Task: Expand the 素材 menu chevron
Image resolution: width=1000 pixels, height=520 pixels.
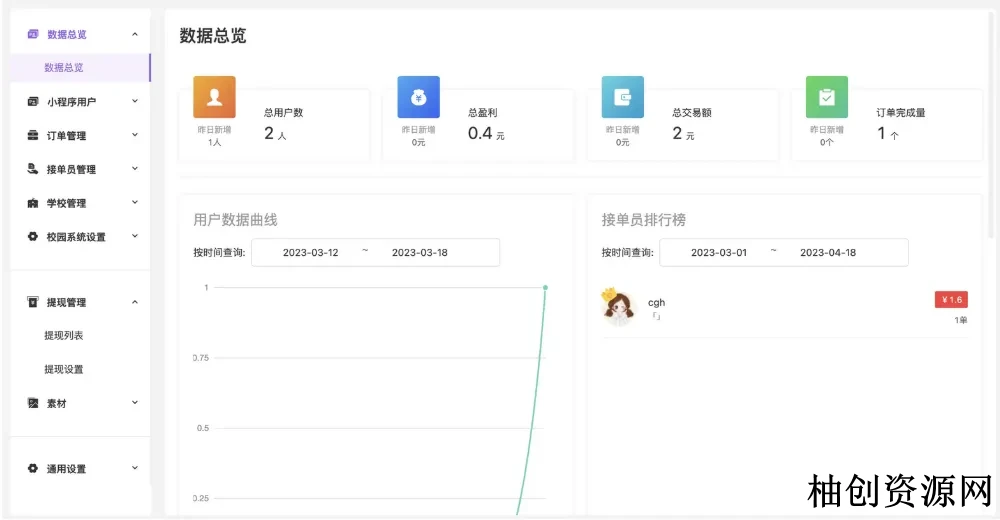Action: (135, 403)
